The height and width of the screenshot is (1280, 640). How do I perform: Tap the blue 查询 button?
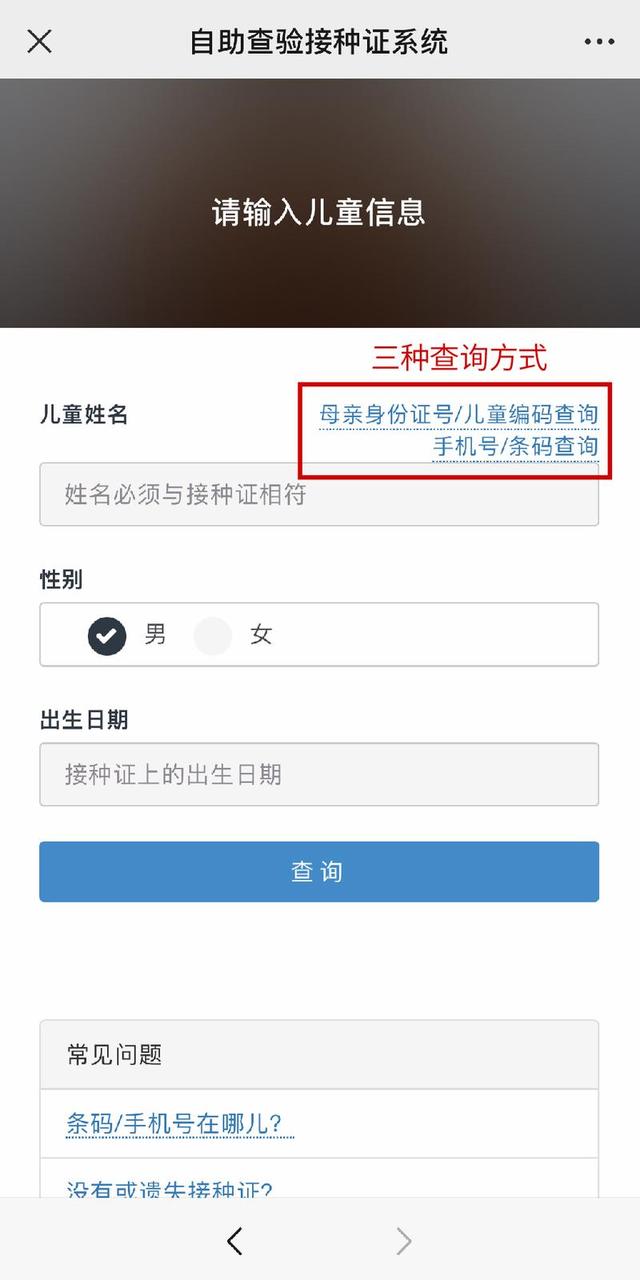click(319, 871)
